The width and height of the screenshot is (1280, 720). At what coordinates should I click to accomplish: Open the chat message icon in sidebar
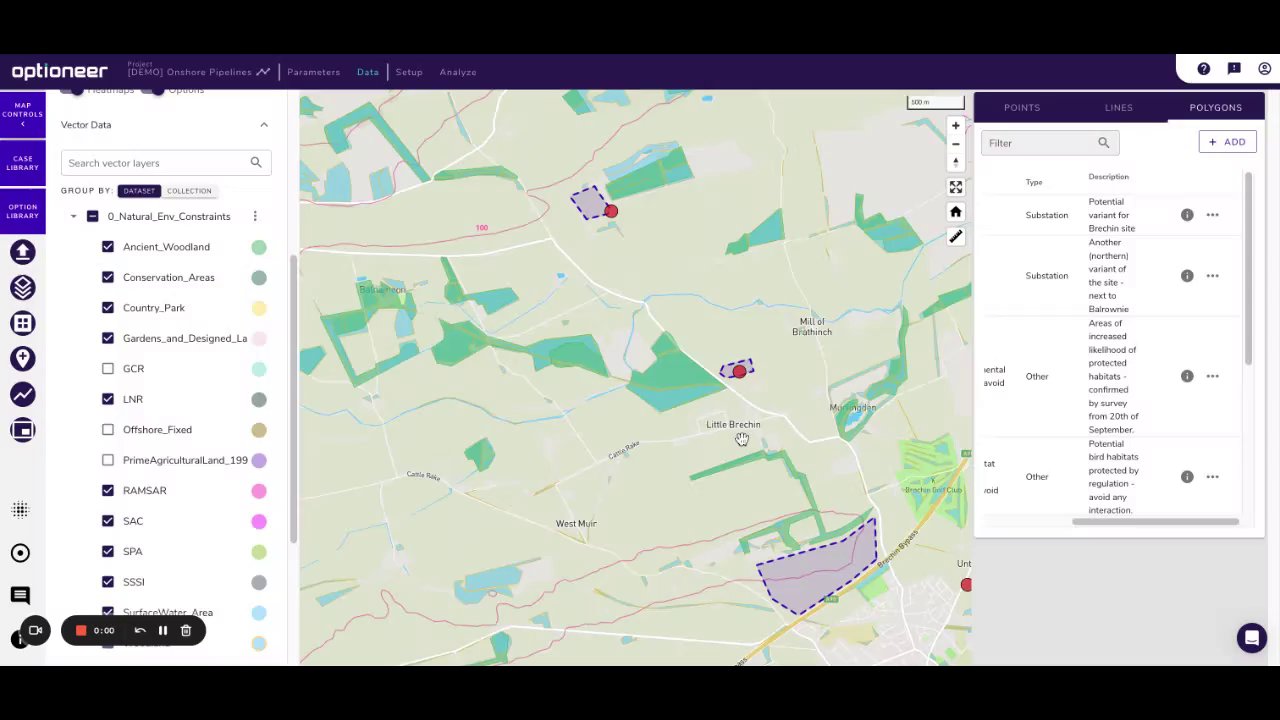[20, 596]
